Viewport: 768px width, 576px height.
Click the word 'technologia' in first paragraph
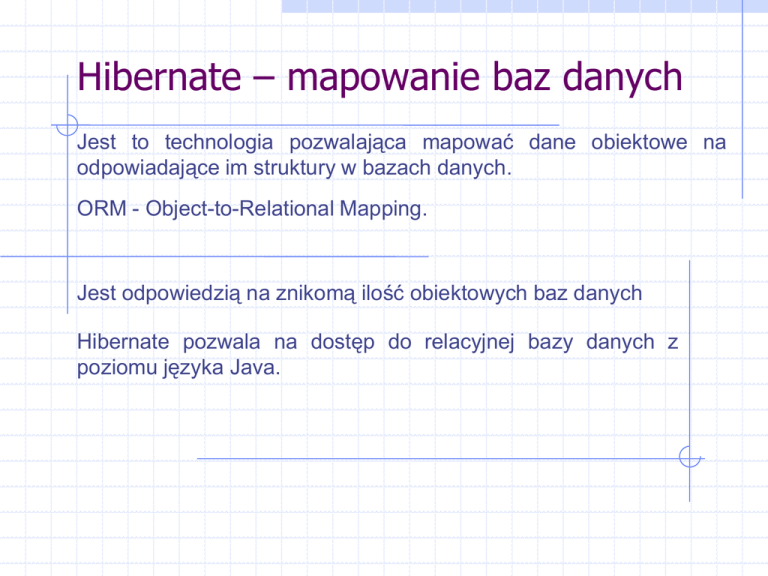click(x=219, y=143)
